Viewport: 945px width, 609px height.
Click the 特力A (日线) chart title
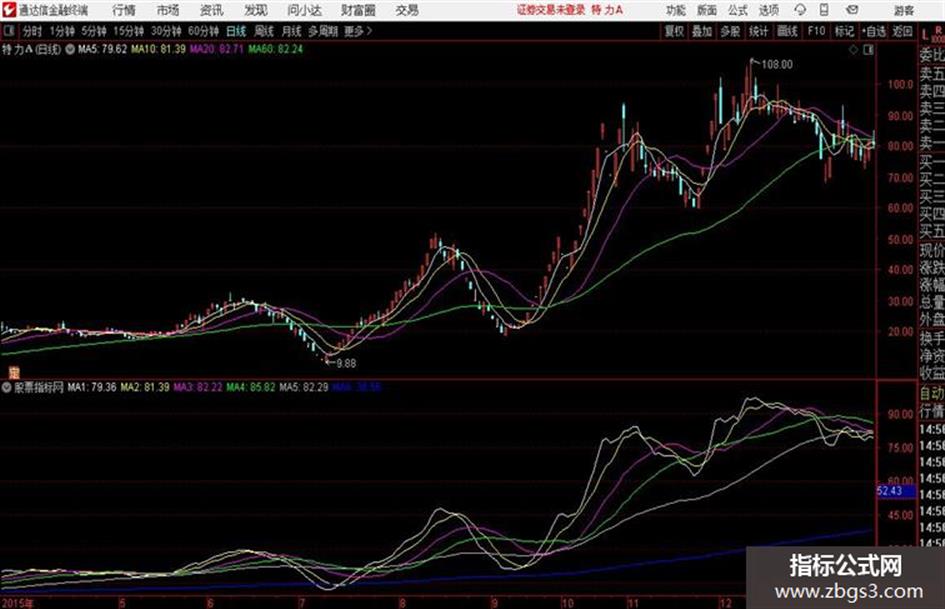tap(31, 49)
